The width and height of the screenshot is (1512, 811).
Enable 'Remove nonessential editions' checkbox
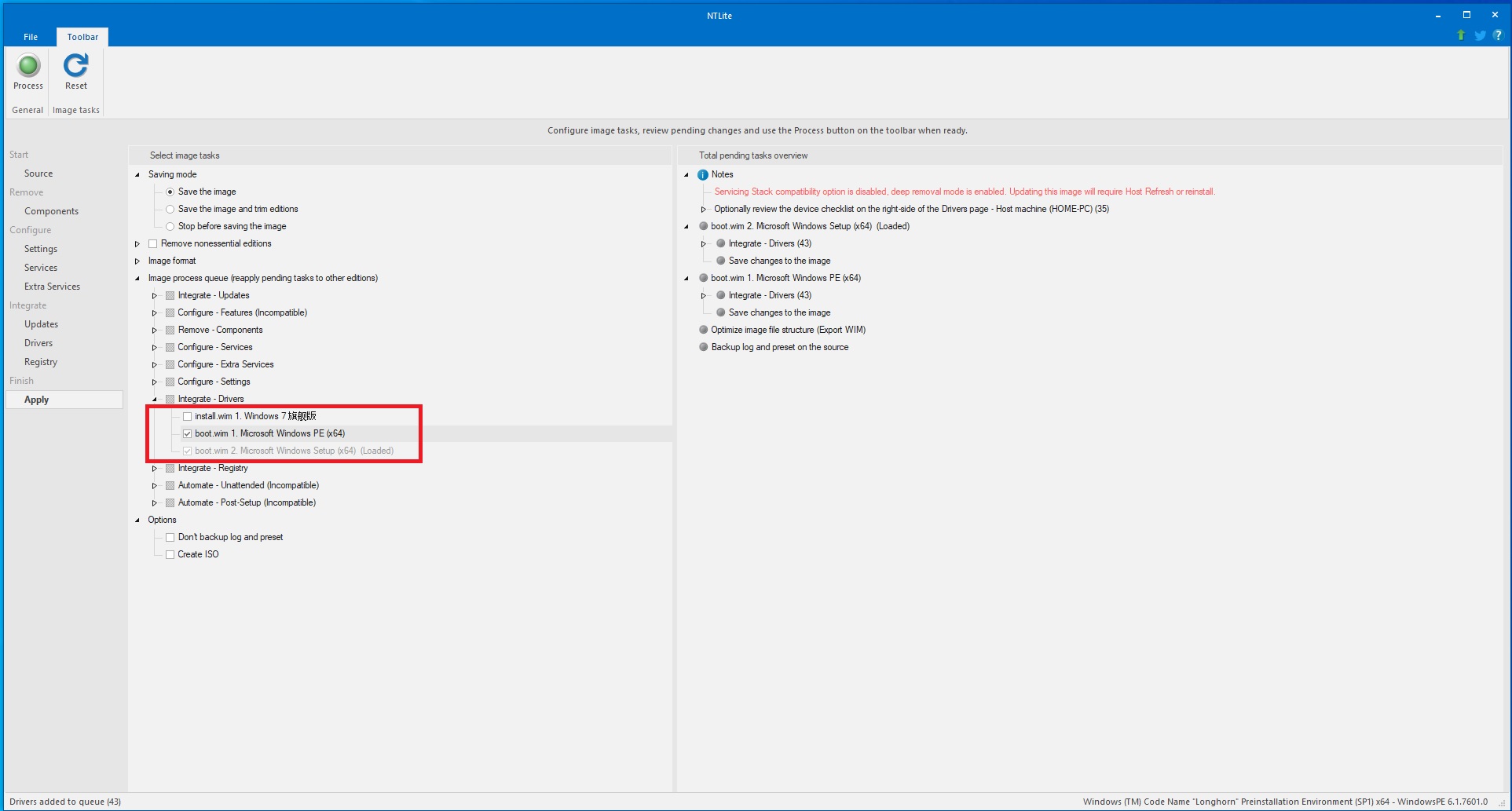point(153,243)
